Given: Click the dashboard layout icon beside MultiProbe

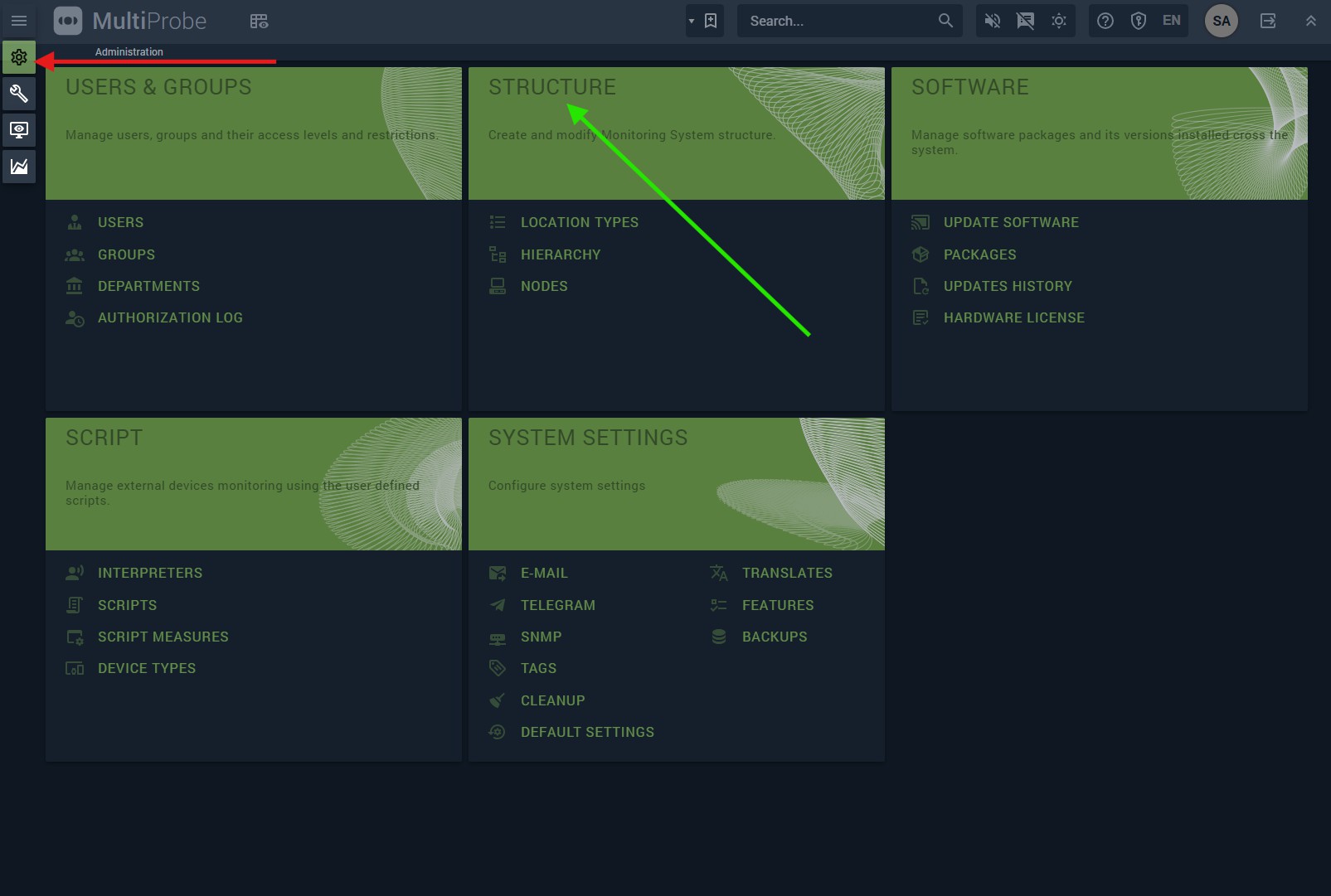Looking at the screenshot, I should (x=259, y=22).
